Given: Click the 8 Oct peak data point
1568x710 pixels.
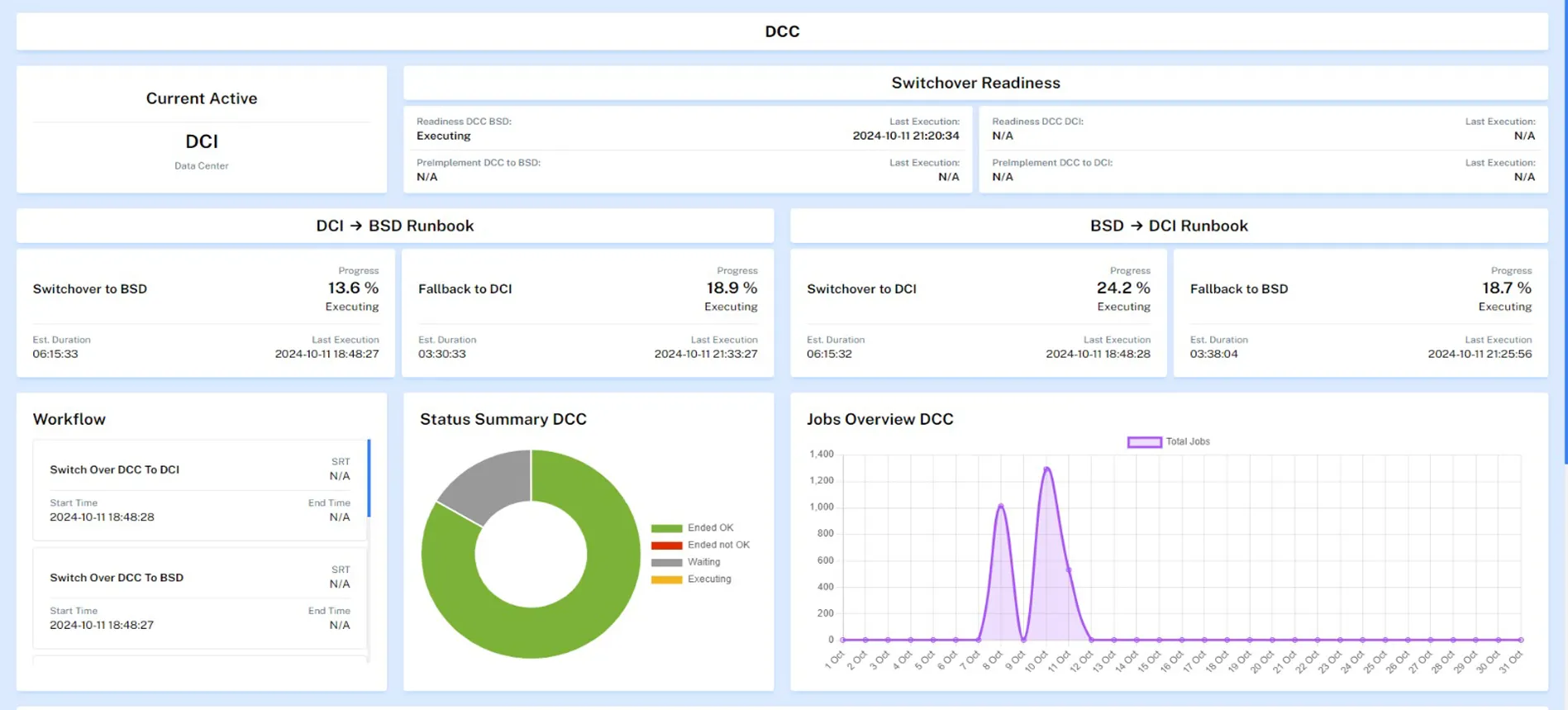Looking at the screenshot, I should (x=1001, y=506).
